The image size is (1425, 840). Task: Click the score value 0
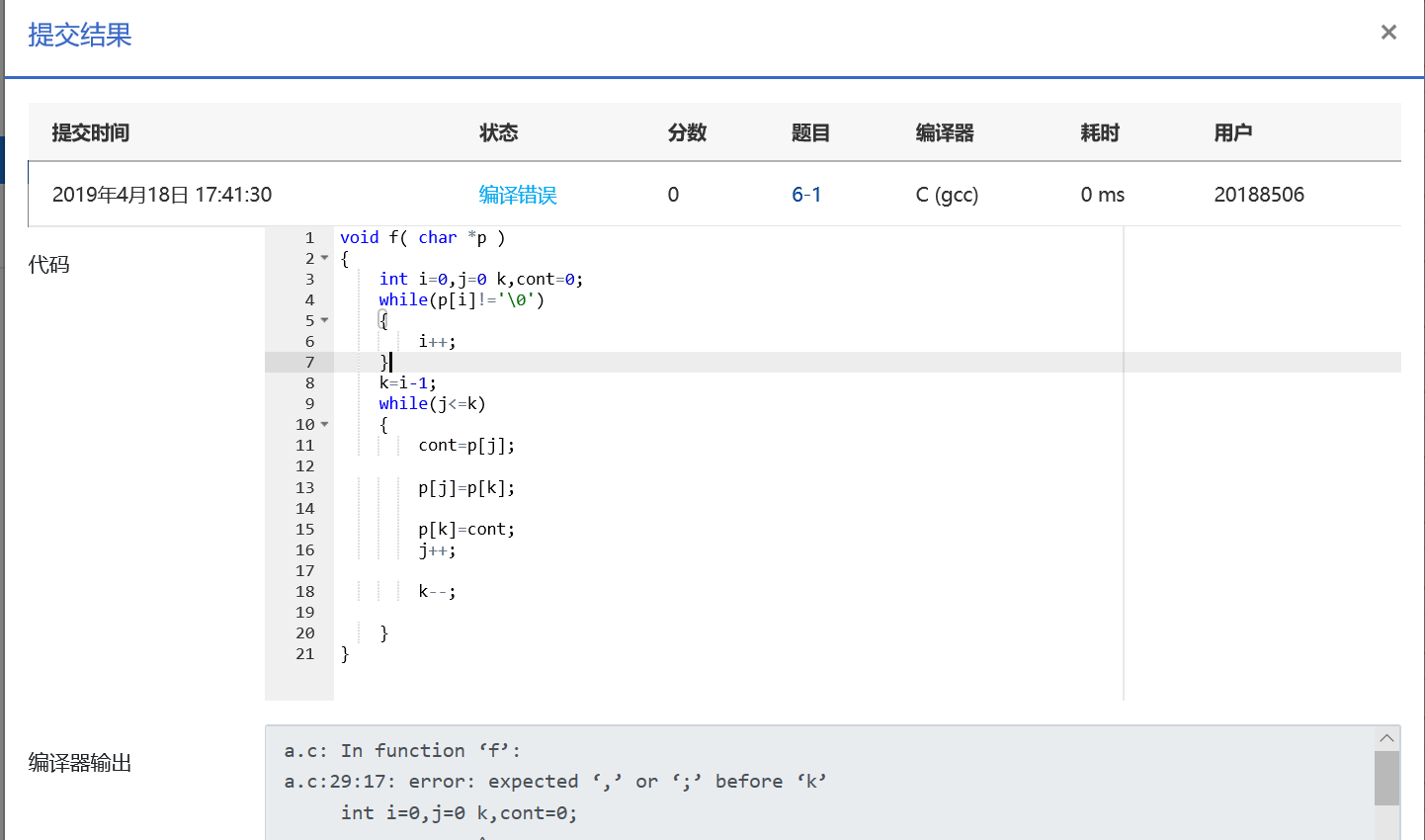pyautogui.click(x=674, y=195)
